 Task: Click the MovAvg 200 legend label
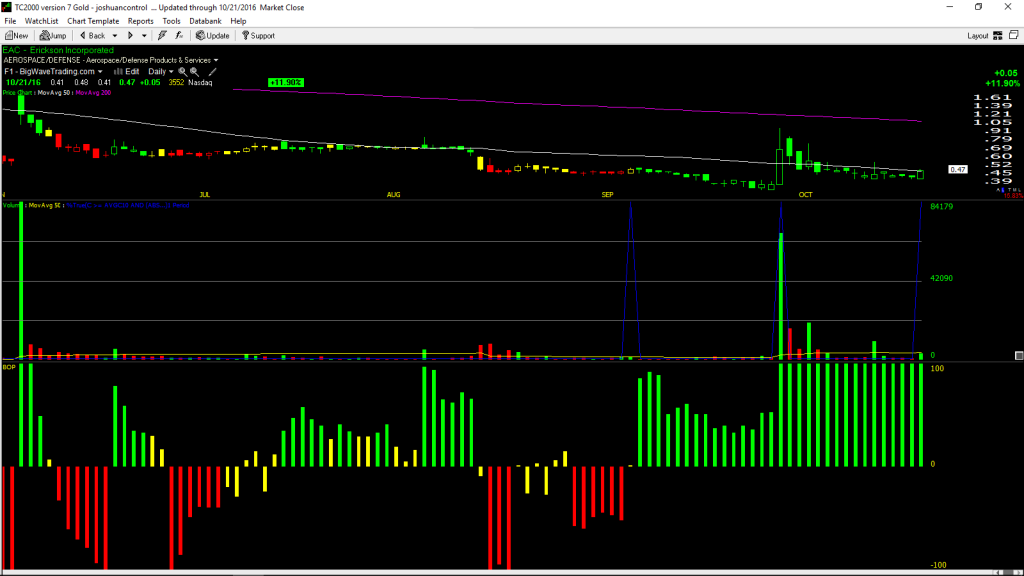coord(93,93)
